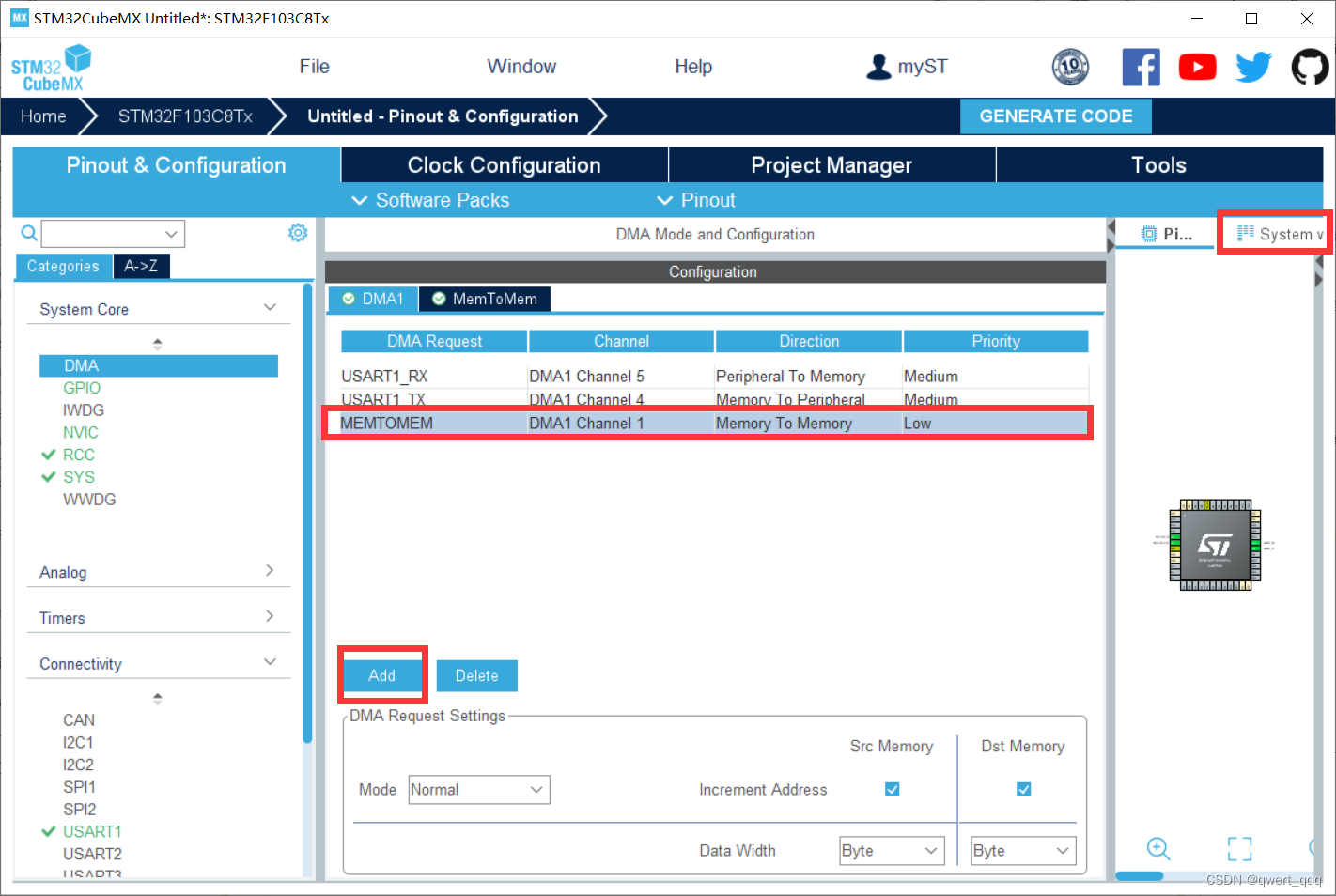
Task: Select USART2 in Connectivity list
Action: [92, 854]
